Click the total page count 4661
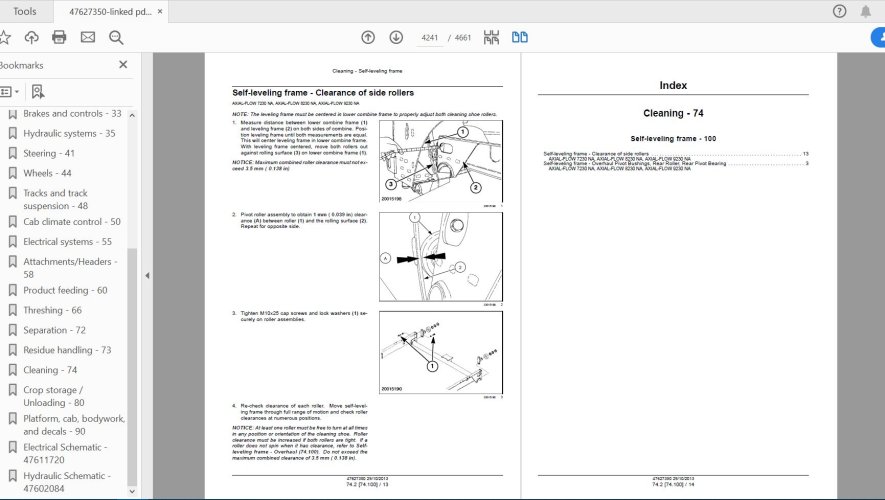This screenshot has height=500, width=885. 462,38
